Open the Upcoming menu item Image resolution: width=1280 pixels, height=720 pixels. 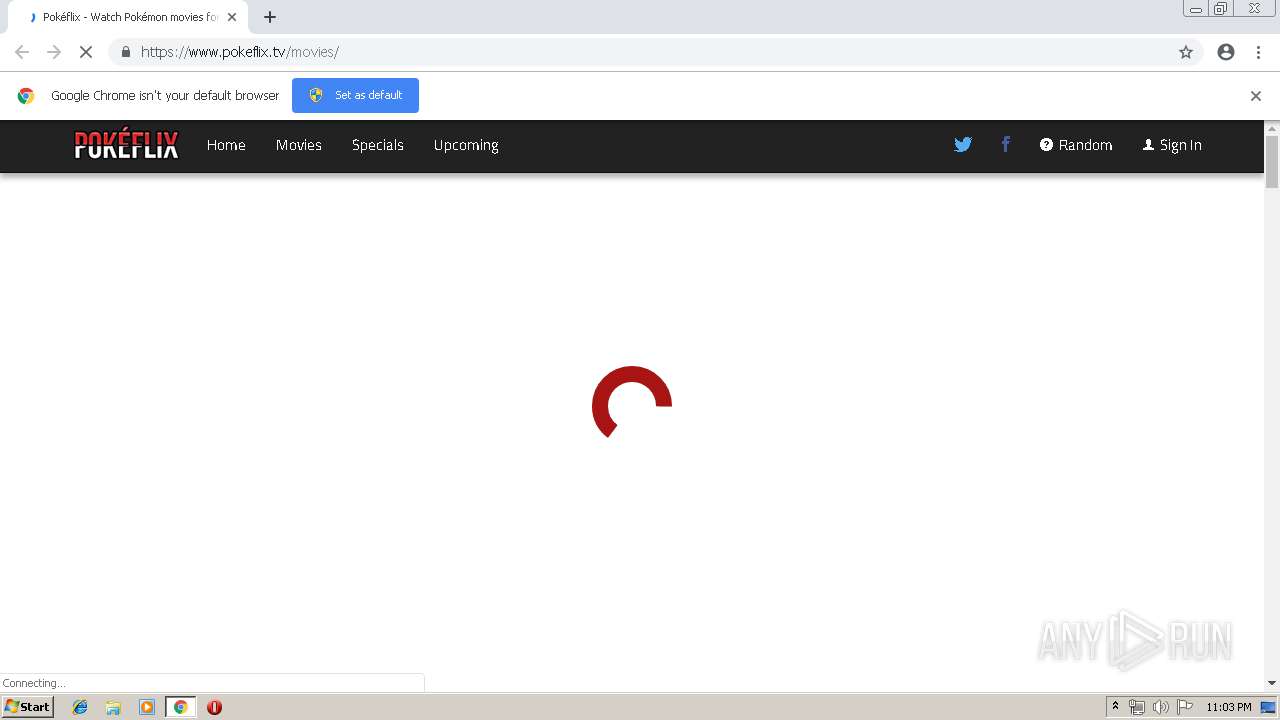point(466,145)
